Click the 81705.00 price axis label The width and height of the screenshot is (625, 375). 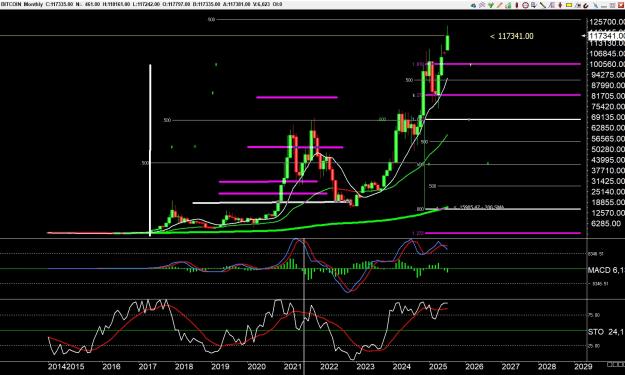point(607,96)
